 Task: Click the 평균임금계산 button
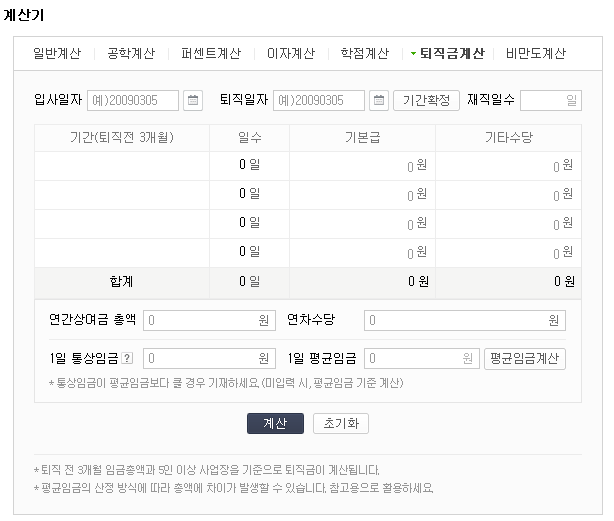pyautogui.click(x=525, y=359)
